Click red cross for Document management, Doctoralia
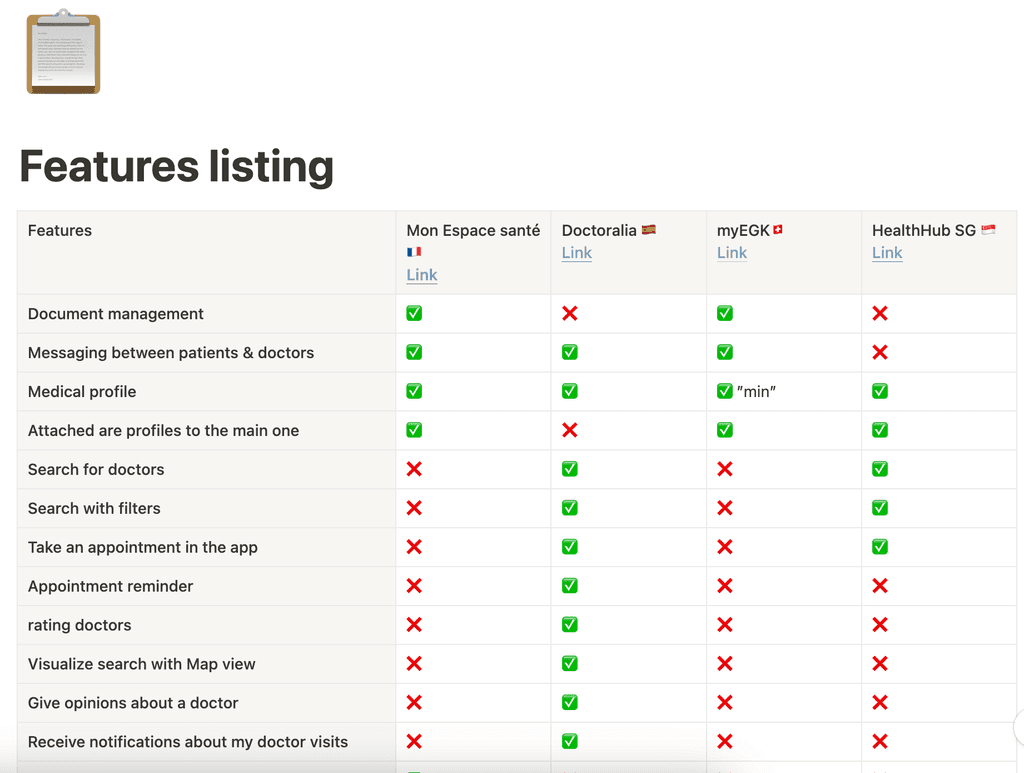The width and height of the screenshot is (1024, 773). click(x=569, y=313)
